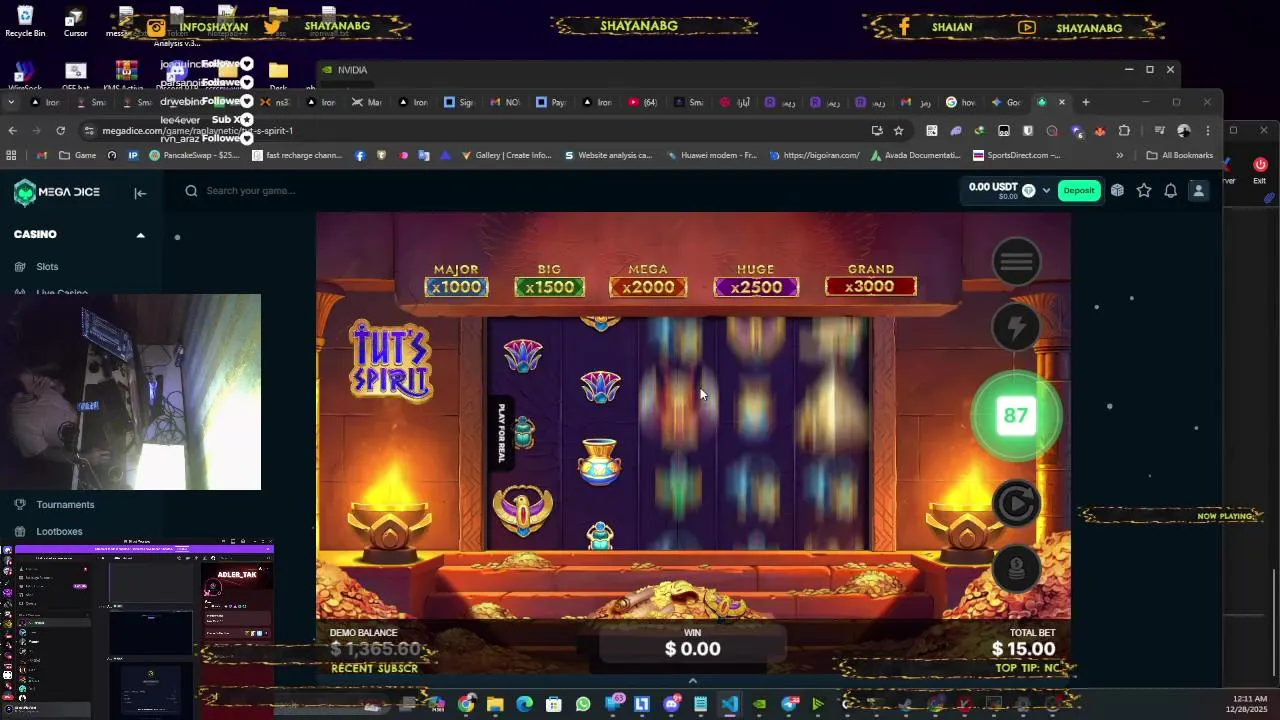1280x720 pixels.
Task: Open the Game bookmarks folder
Action: click(78, 156)
